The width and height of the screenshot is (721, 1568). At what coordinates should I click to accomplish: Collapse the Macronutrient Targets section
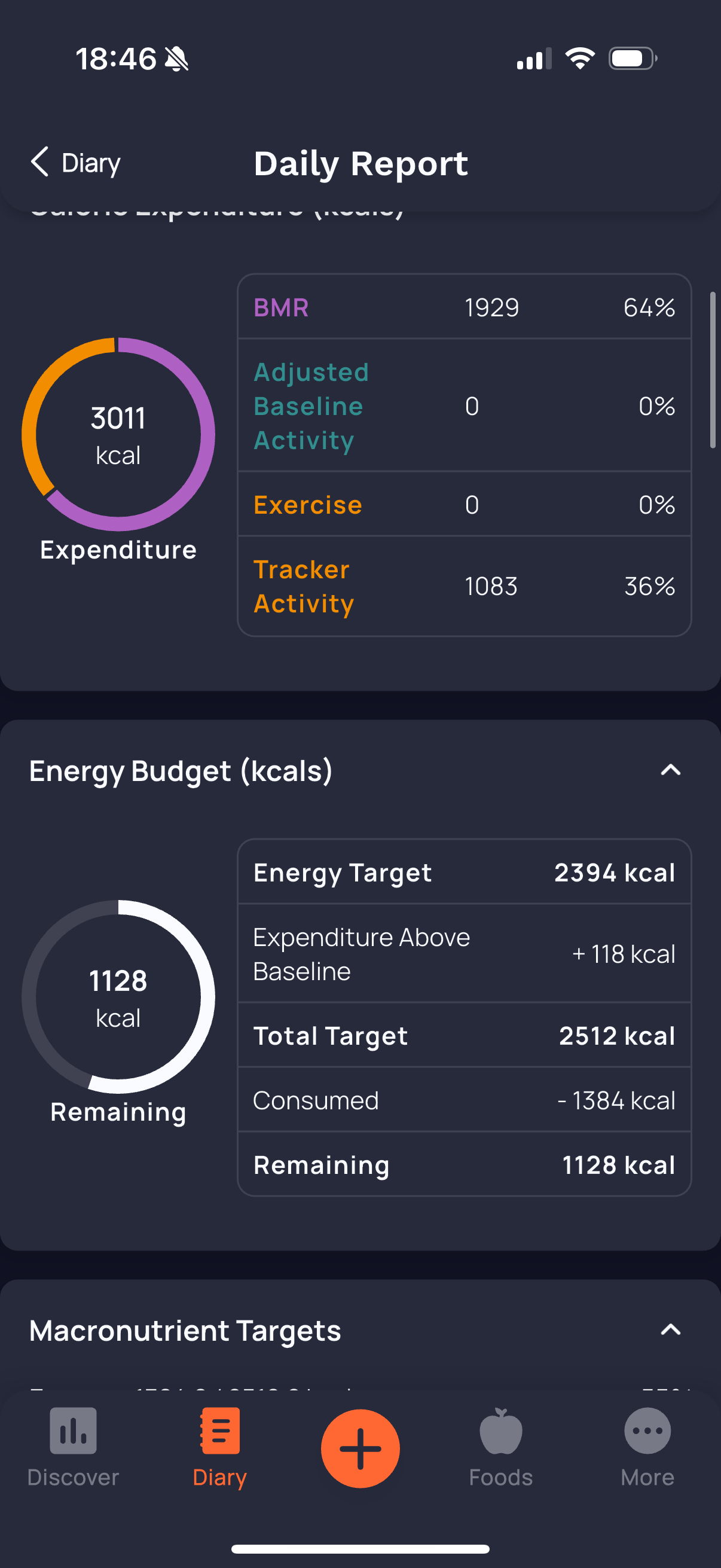pos(670,1330)
